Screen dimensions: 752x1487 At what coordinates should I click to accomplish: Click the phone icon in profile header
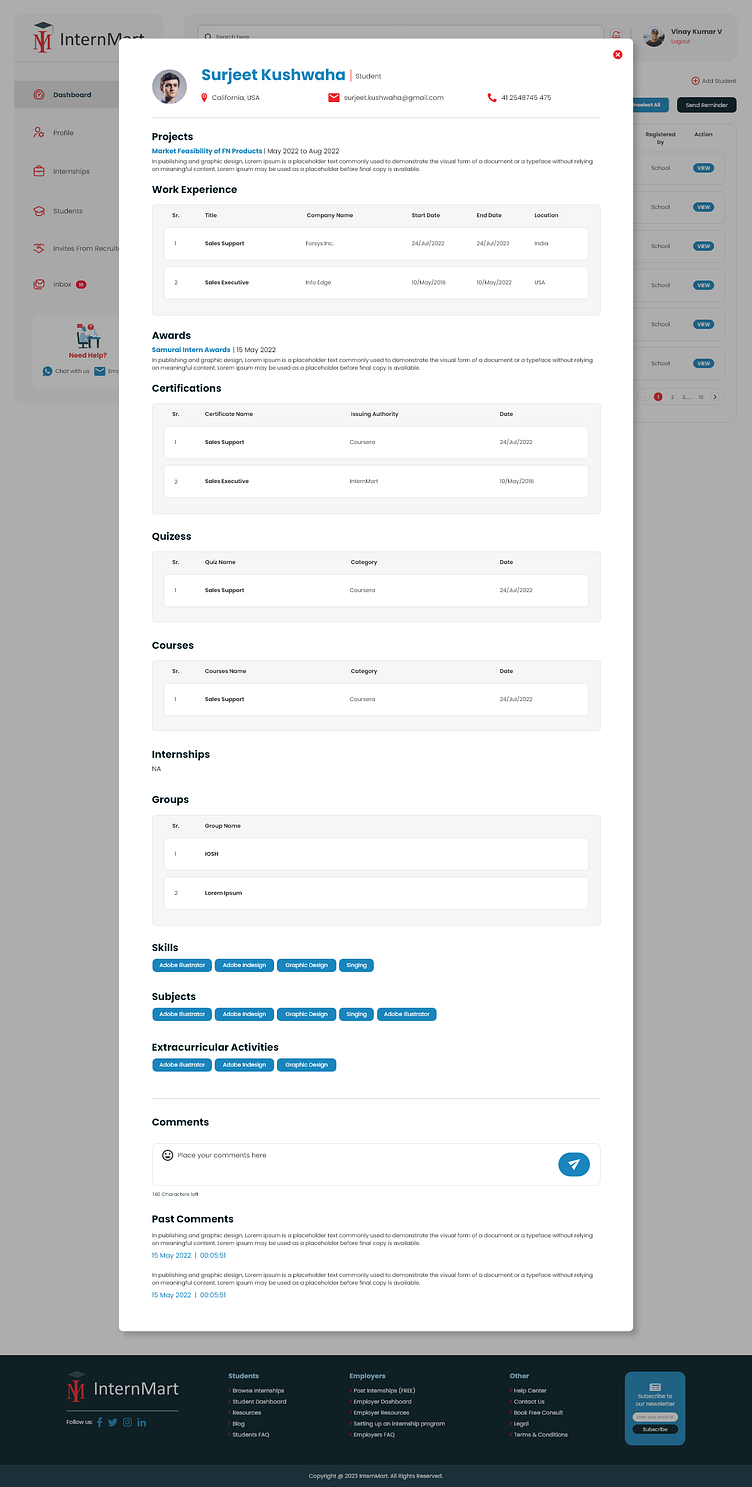click(492, 98)
